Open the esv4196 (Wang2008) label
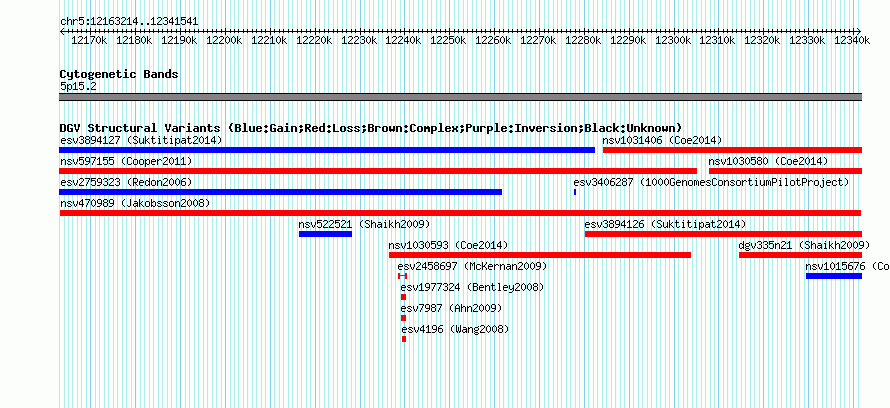This screenshot has height=408, width=890. 456,329
